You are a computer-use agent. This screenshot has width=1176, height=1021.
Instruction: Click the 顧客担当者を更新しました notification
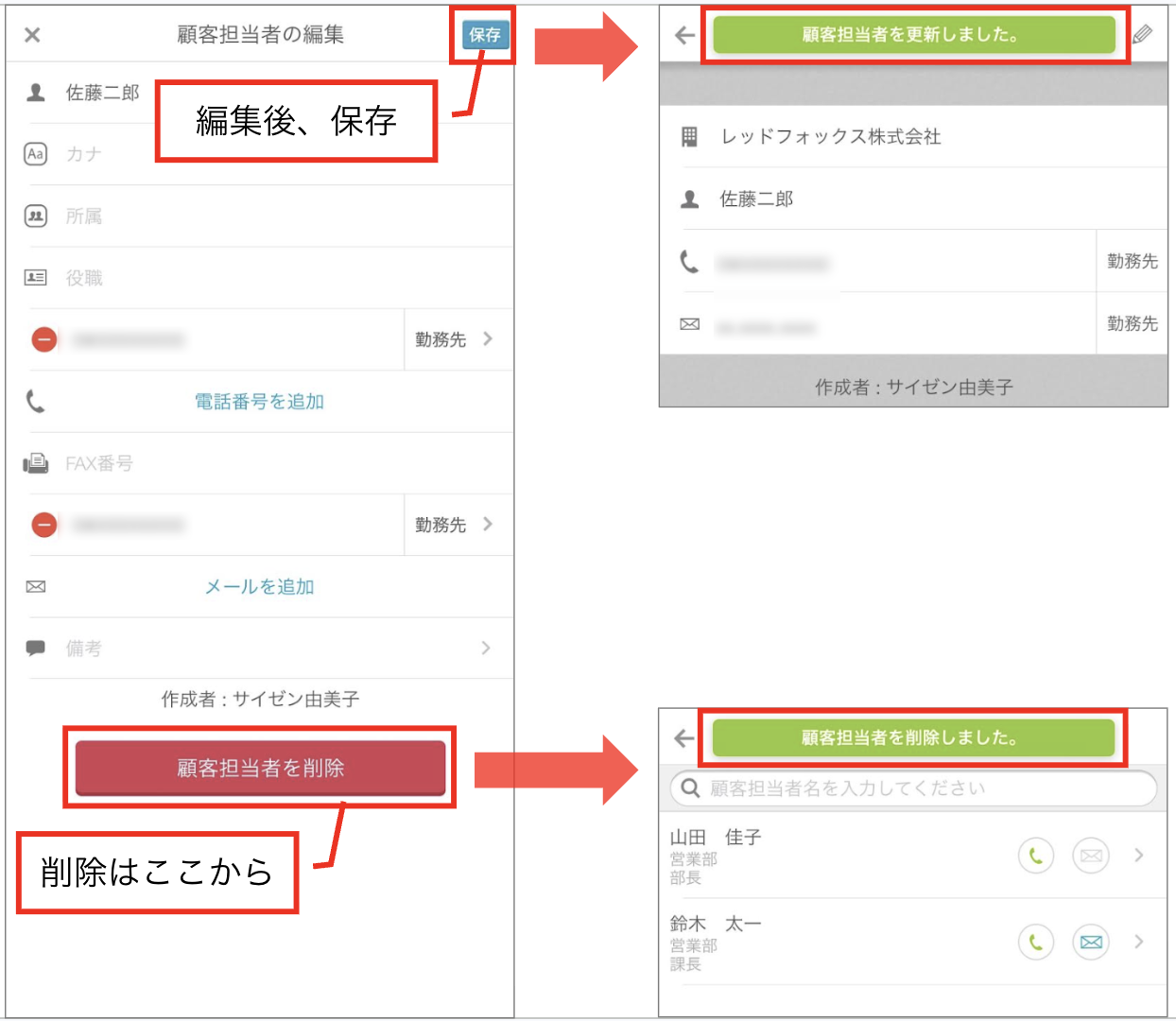(913, 35)
